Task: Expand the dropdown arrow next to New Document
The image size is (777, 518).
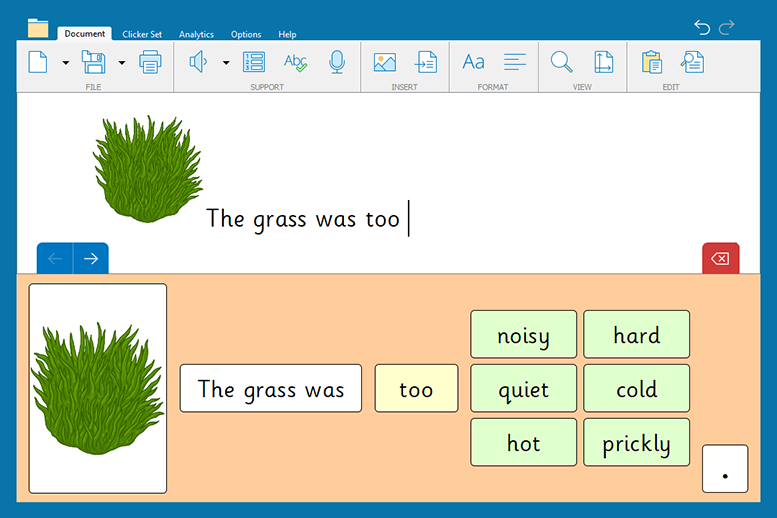Action: coord(66,63)
